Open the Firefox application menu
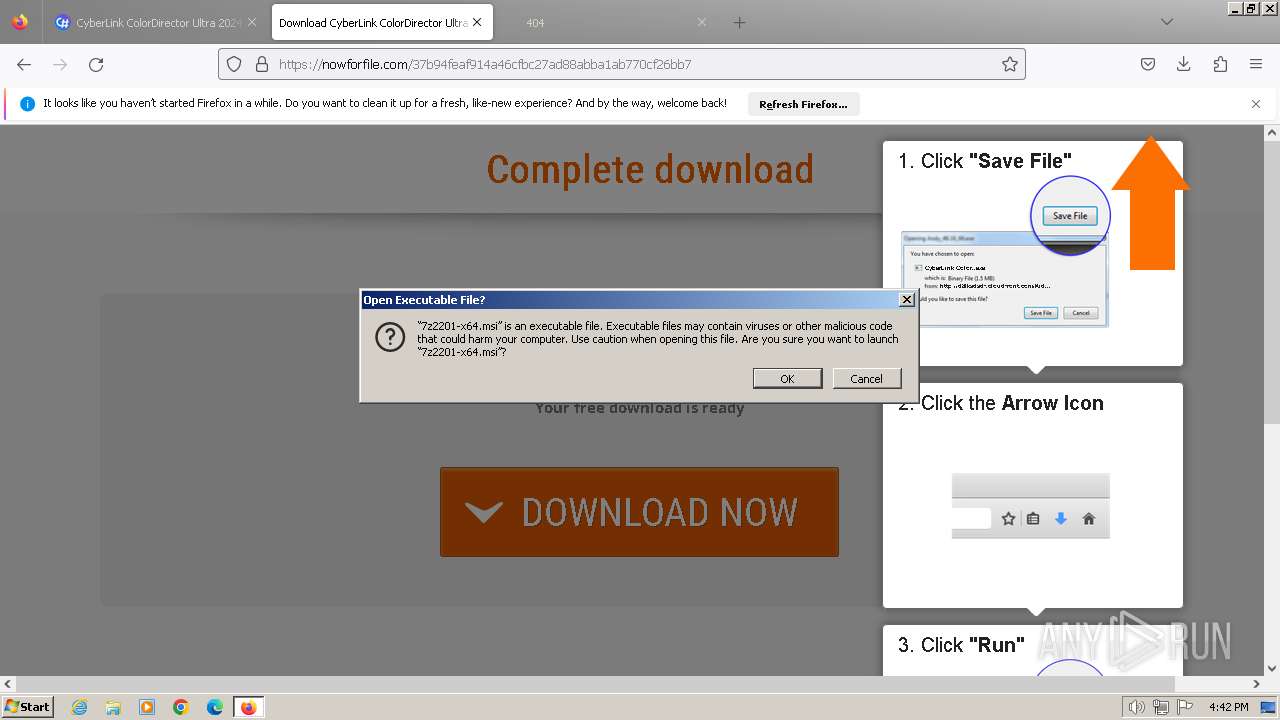This screenshot has width=1280, height=720. (1256, 64)
